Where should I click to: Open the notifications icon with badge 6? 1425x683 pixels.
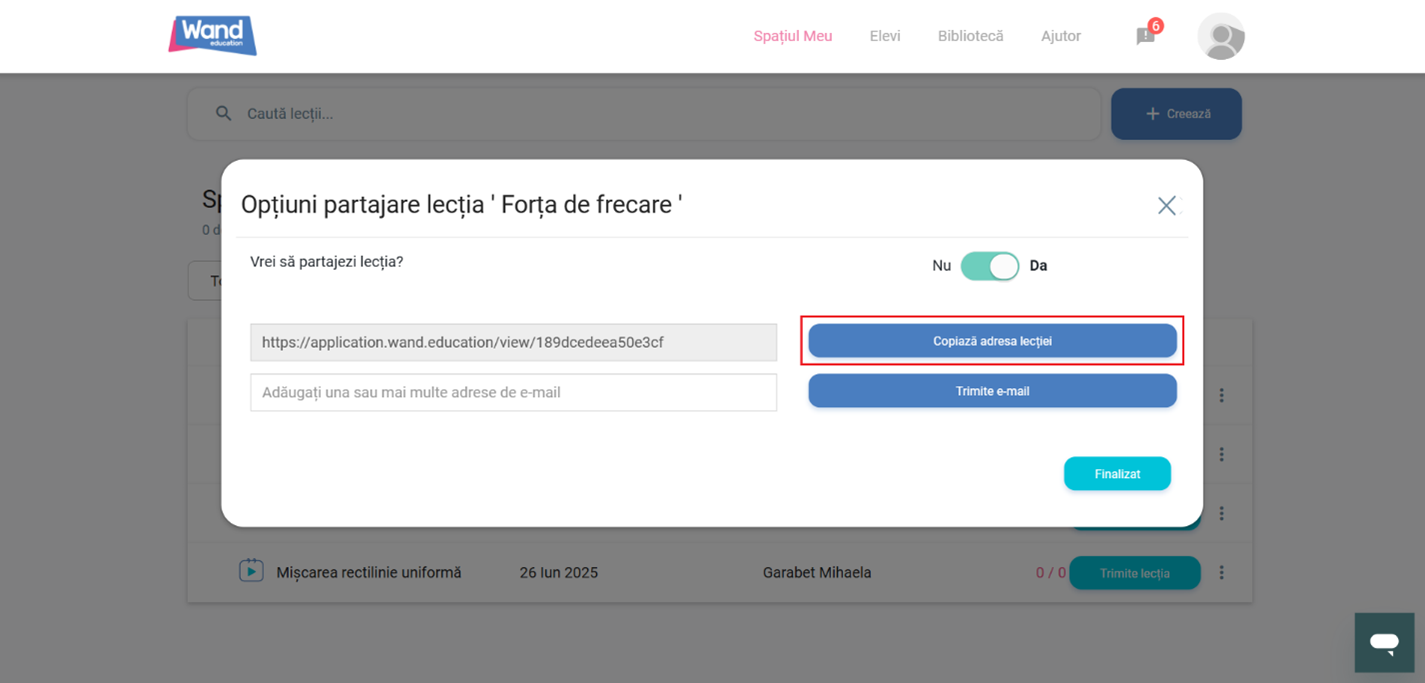(1146, 36)
